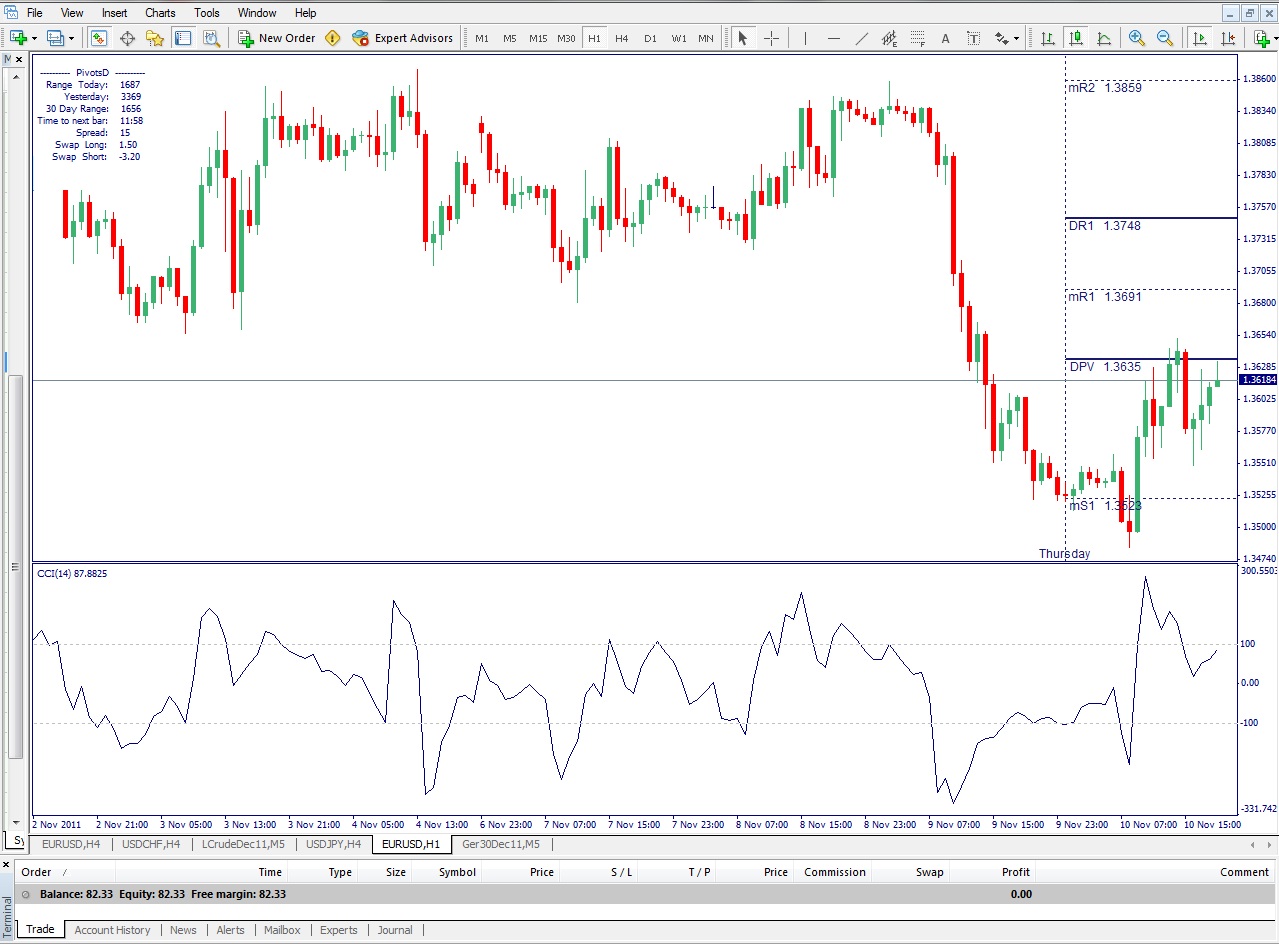Image resolution: width=1279 pixels, height=945 pixels.
Task: Switch to the USDJPY,H4 chart tab
Action: 333,844
